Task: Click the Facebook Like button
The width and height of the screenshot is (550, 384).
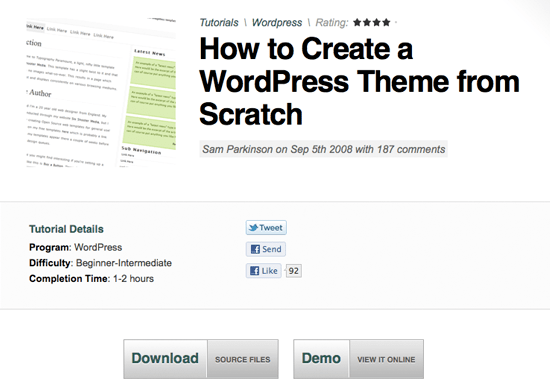Action: click(264, 271)
